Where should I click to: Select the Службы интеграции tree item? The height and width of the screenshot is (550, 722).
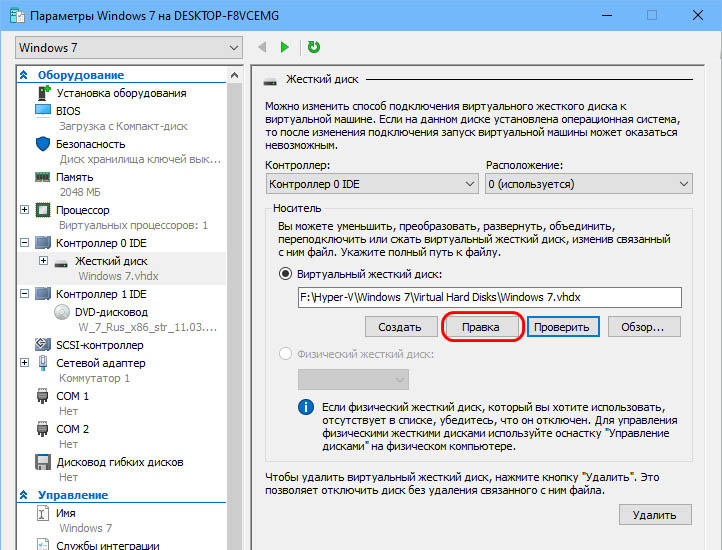[x=108, y=545]
